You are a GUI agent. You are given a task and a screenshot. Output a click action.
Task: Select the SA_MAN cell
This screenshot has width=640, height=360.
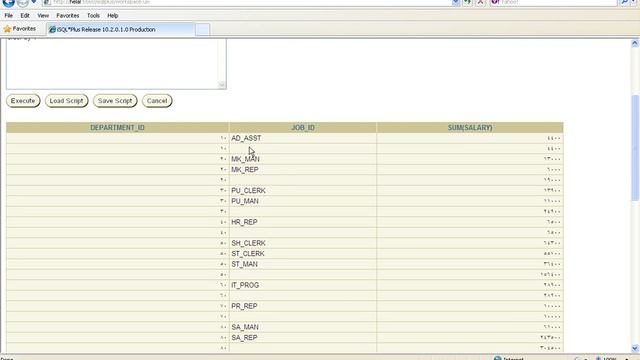pos(303,327)
